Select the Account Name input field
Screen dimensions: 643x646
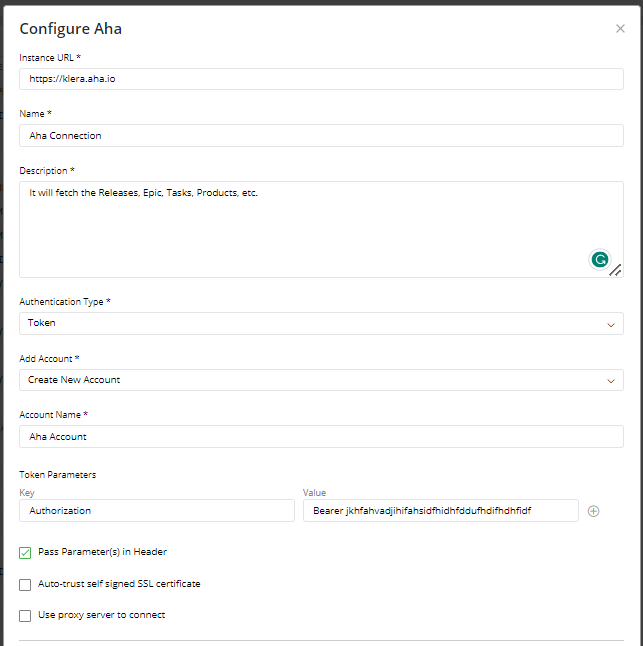(321, 437)
